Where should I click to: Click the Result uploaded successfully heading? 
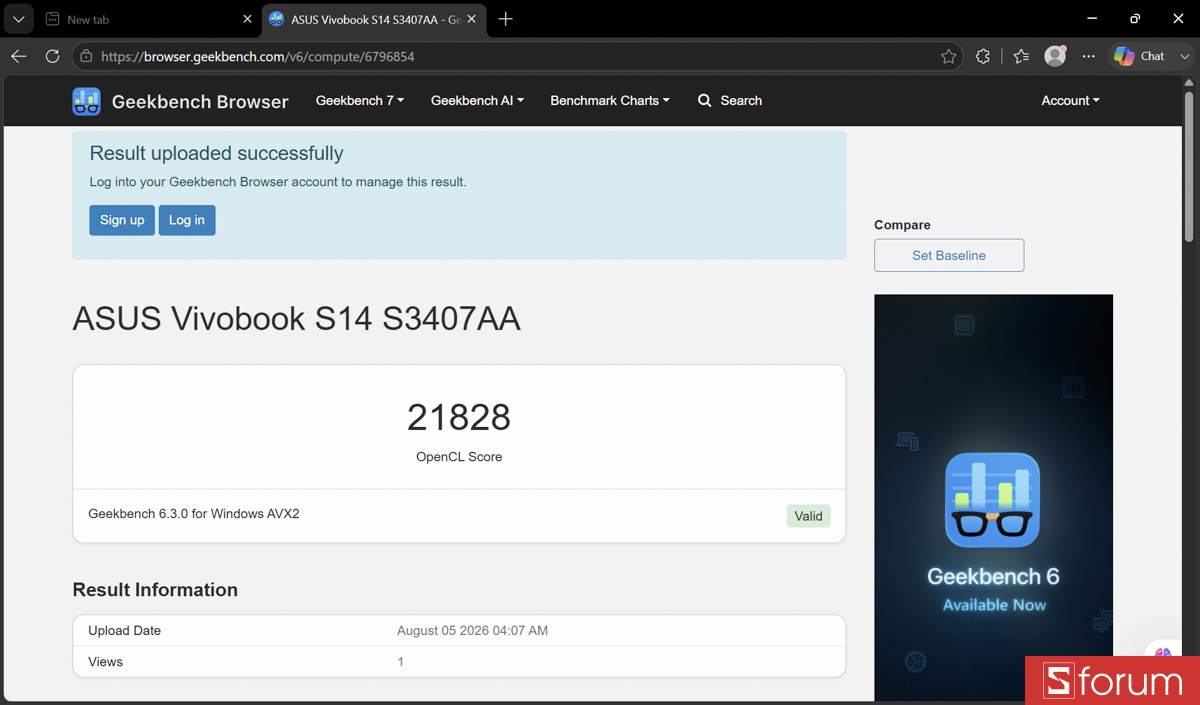point(216,153)
